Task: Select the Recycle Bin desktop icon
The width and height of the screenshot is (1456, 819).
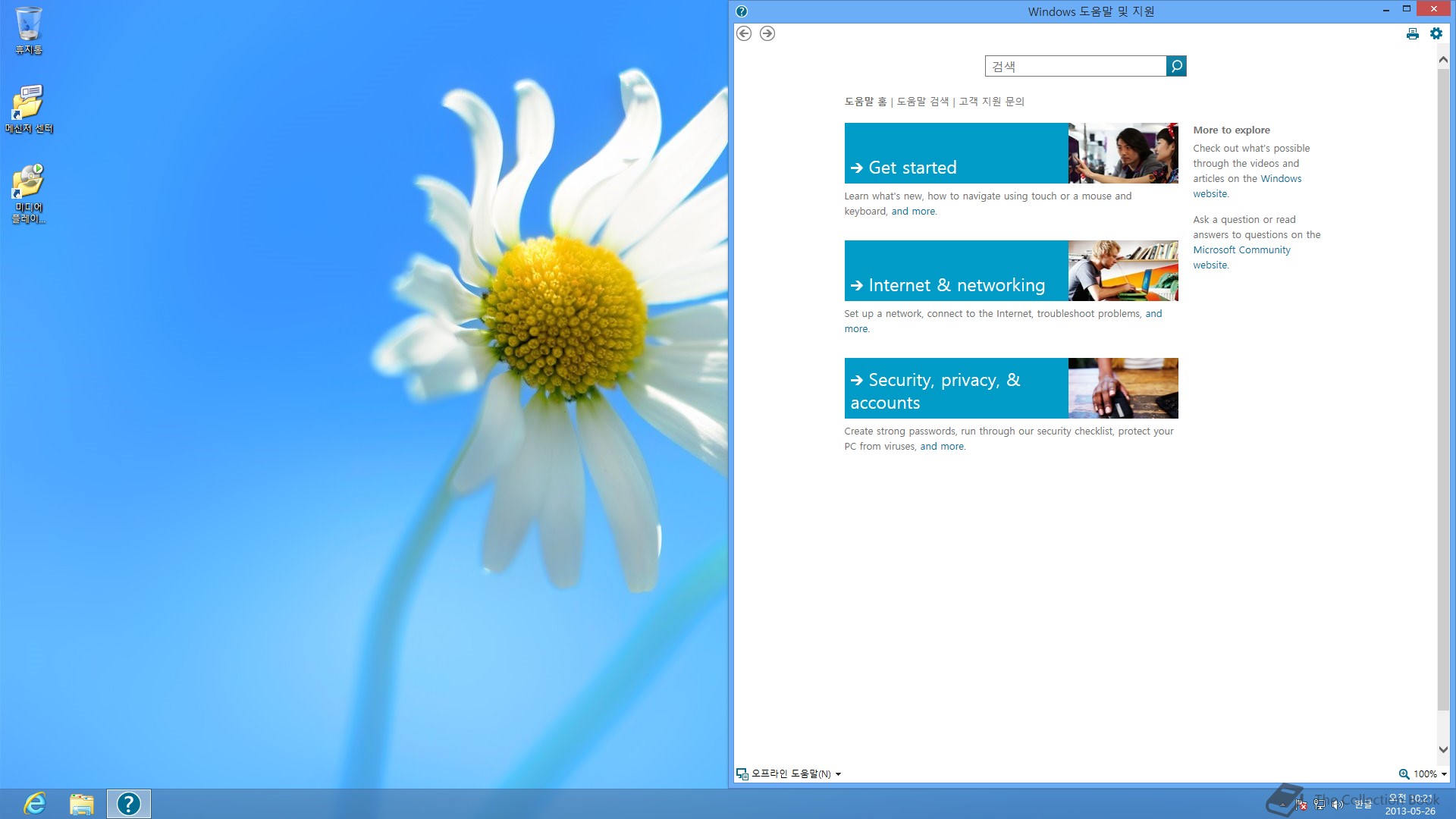Action: coord(29,31)
